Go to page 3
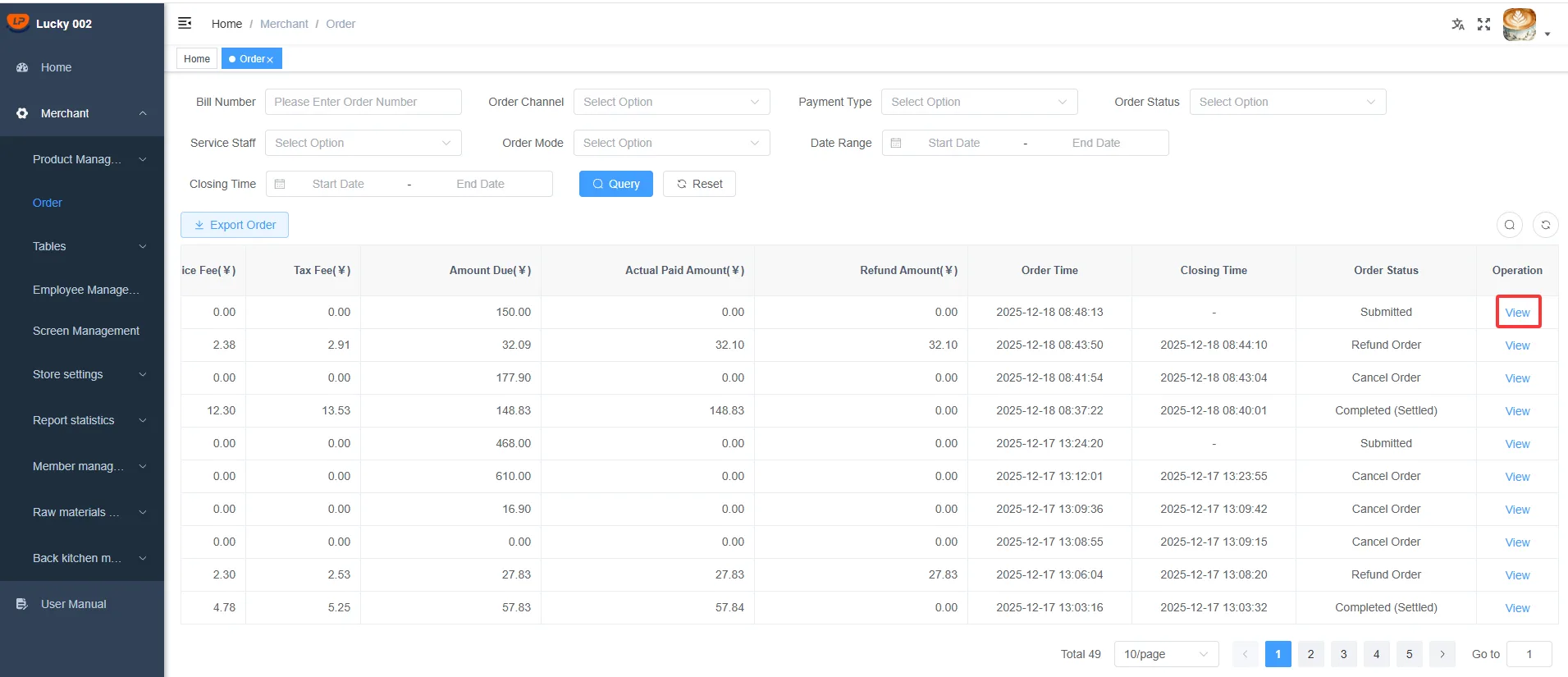 (x=1344, y=654)
